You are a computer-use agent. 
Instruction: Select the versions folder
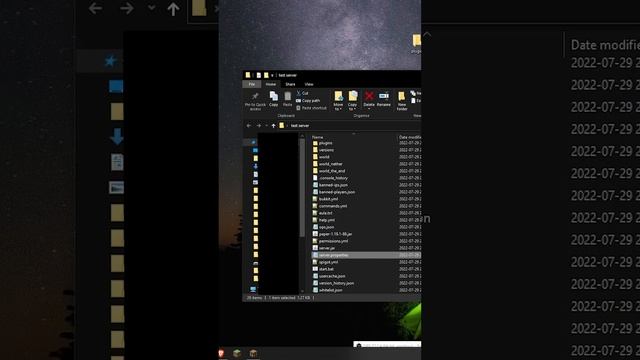[323, 150]
